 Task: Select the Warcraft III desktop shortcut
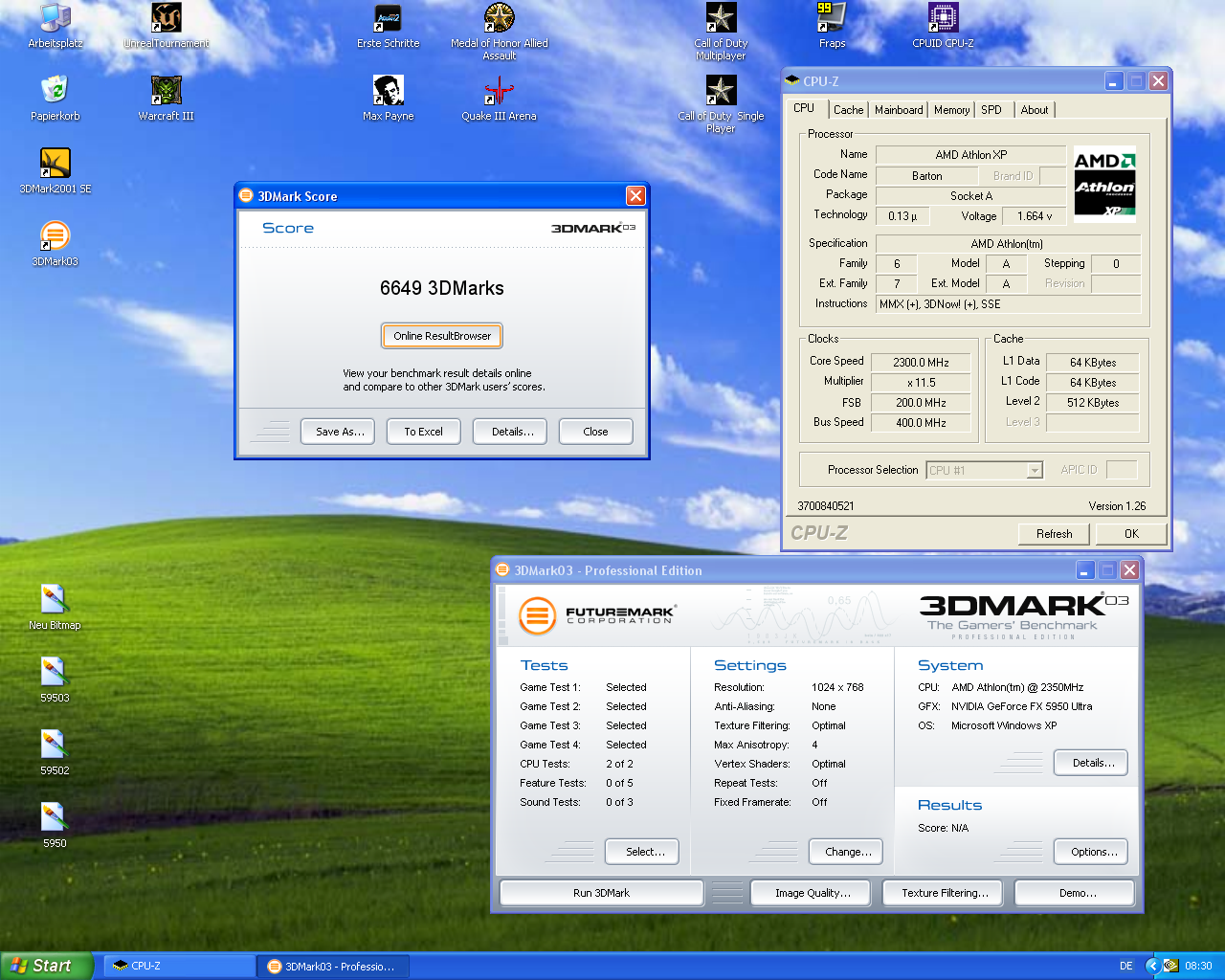[x=167, y=99]
